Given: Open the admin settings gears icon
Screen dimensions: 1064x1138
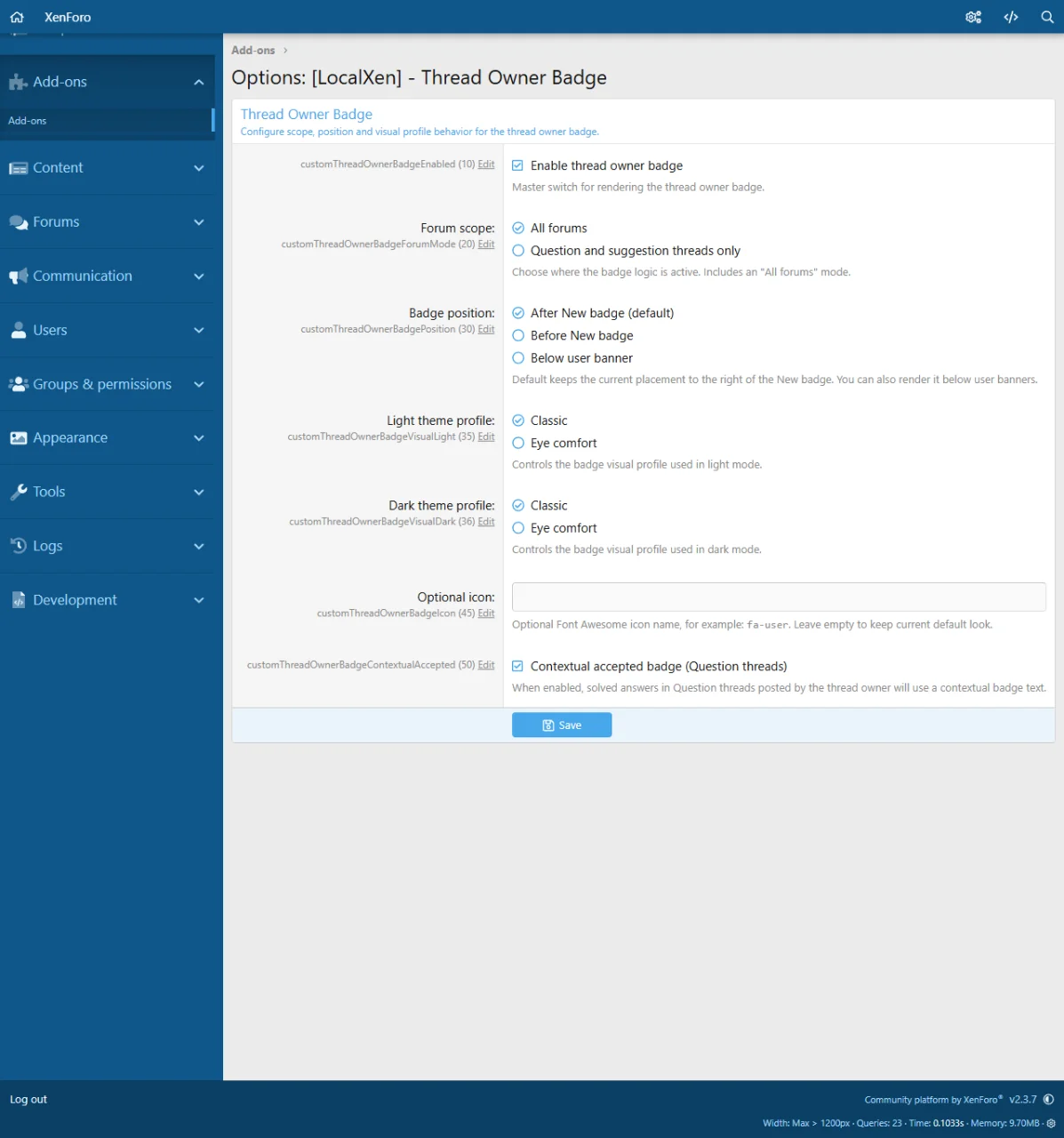Looking at the screenshot, I should click(x=973, y=17).
